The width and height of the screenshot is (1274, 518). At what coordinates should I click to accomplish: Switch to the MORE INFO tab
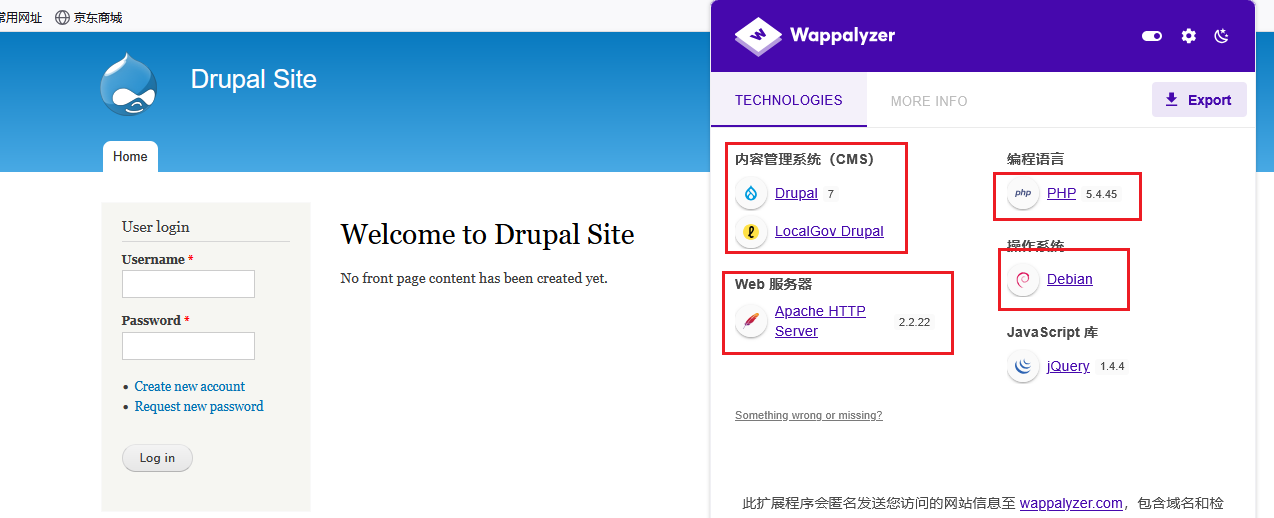929,101
